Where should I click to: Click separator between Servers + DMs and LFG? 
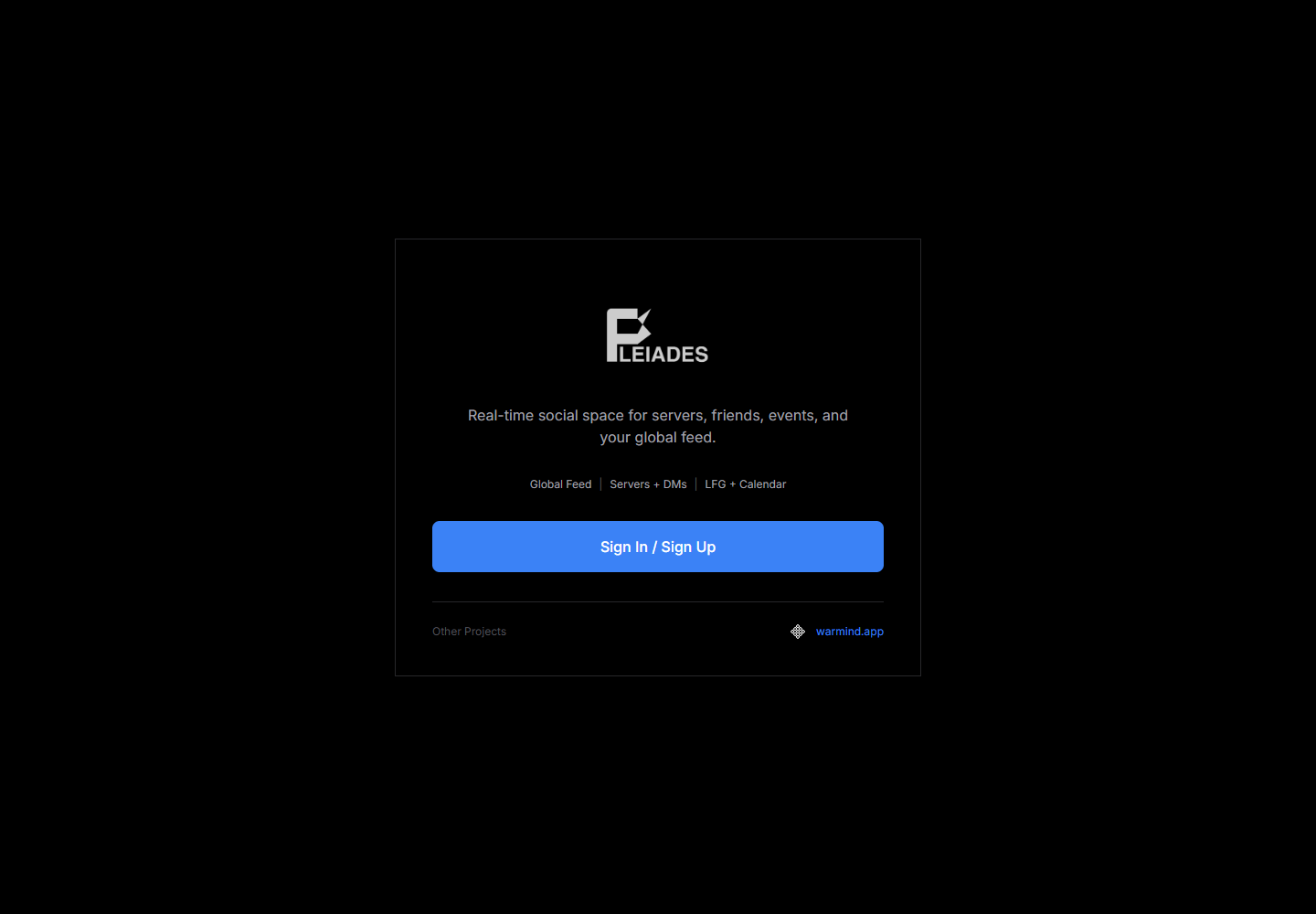tap(696, 484)
